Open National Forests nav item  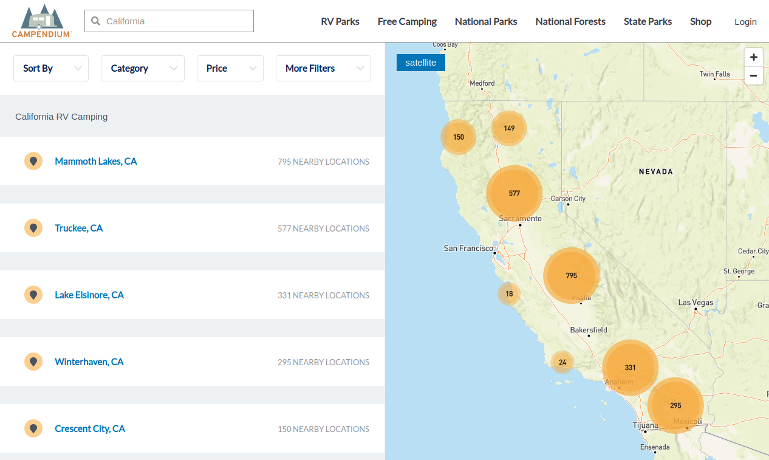pos(570,22)
